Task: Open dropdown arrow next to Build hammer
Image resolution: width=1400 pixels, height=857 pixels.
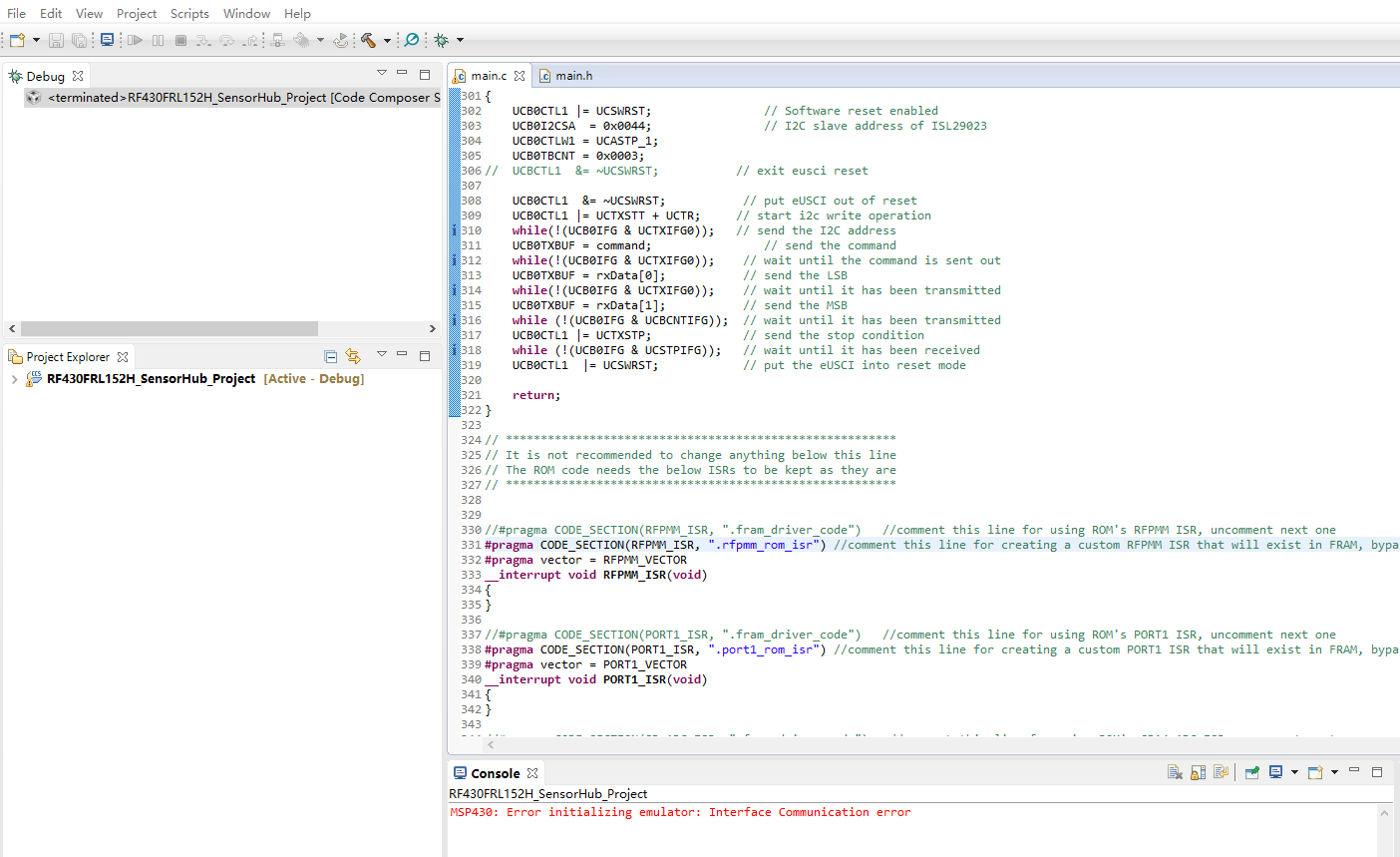Action: (387, 41)
